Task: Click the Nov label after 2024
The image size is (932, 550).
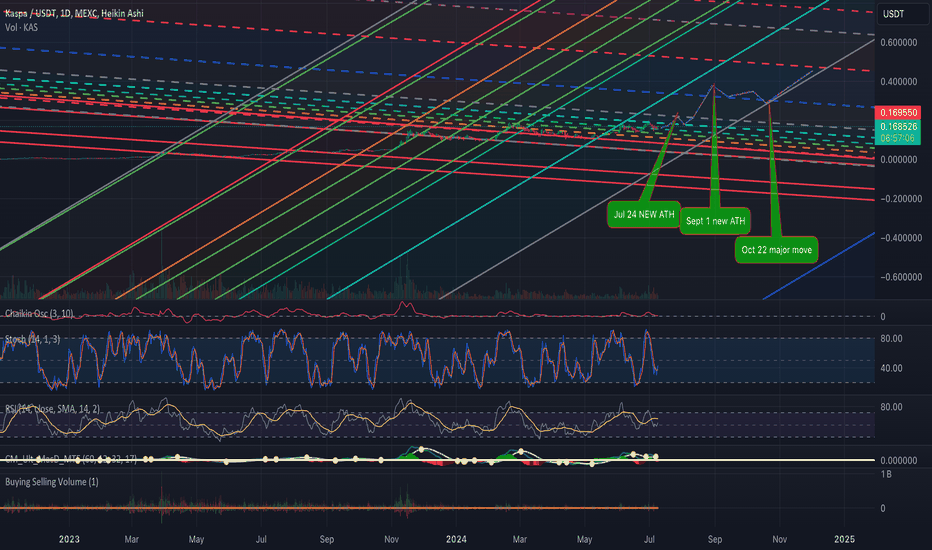Action: click(779, 539)
